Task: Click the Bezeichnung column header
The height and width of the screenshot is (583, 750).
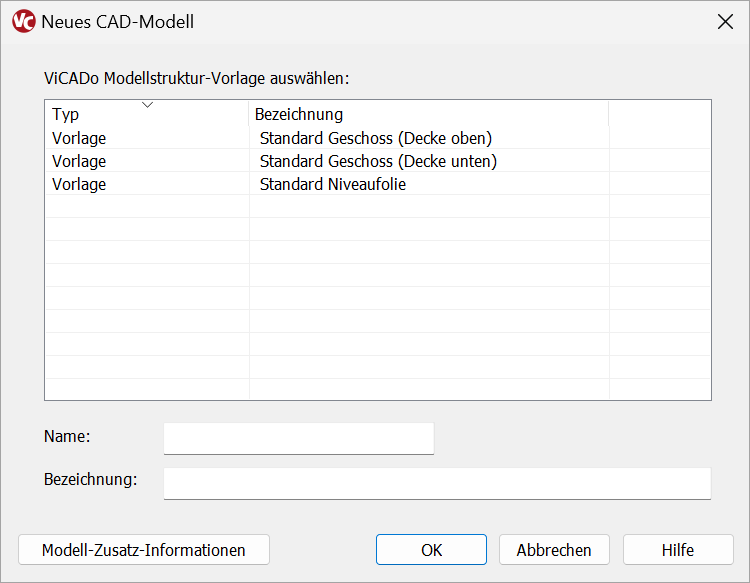Action: [x=428, y=114]
